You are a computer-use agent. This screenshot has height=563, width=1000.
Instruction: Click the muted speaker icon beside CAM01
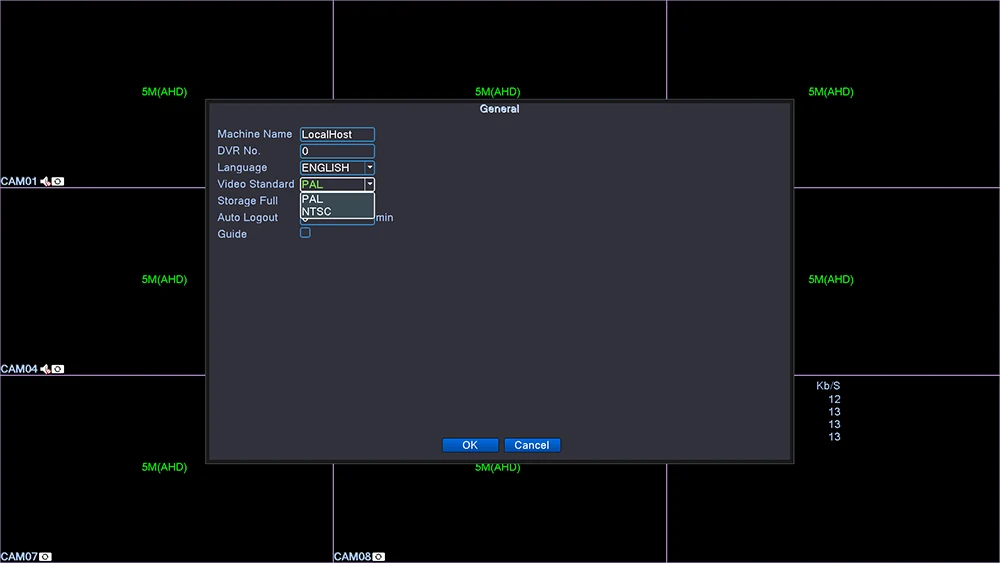45,182
